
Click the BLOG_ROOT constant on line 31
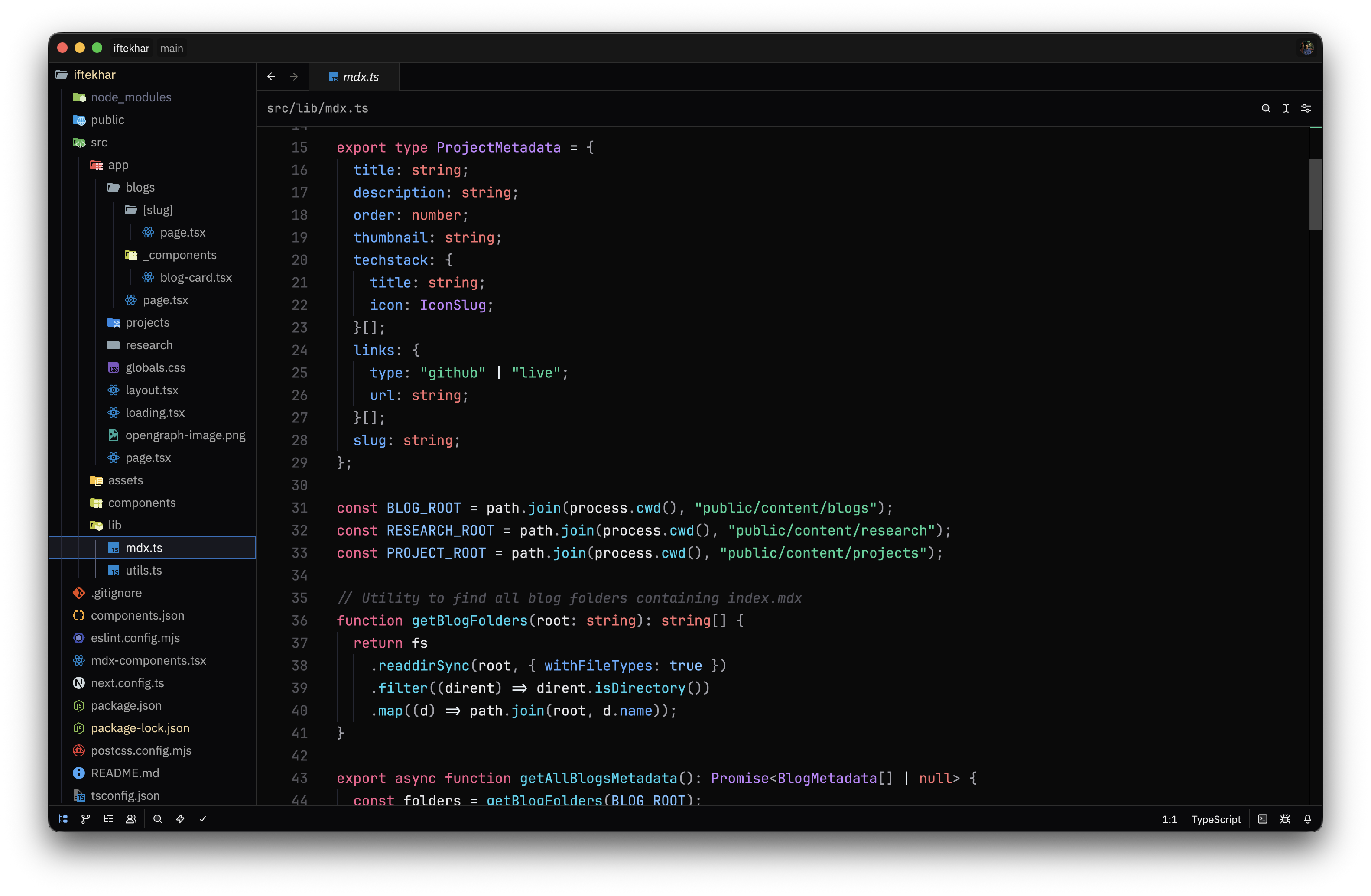click(423, 508)
